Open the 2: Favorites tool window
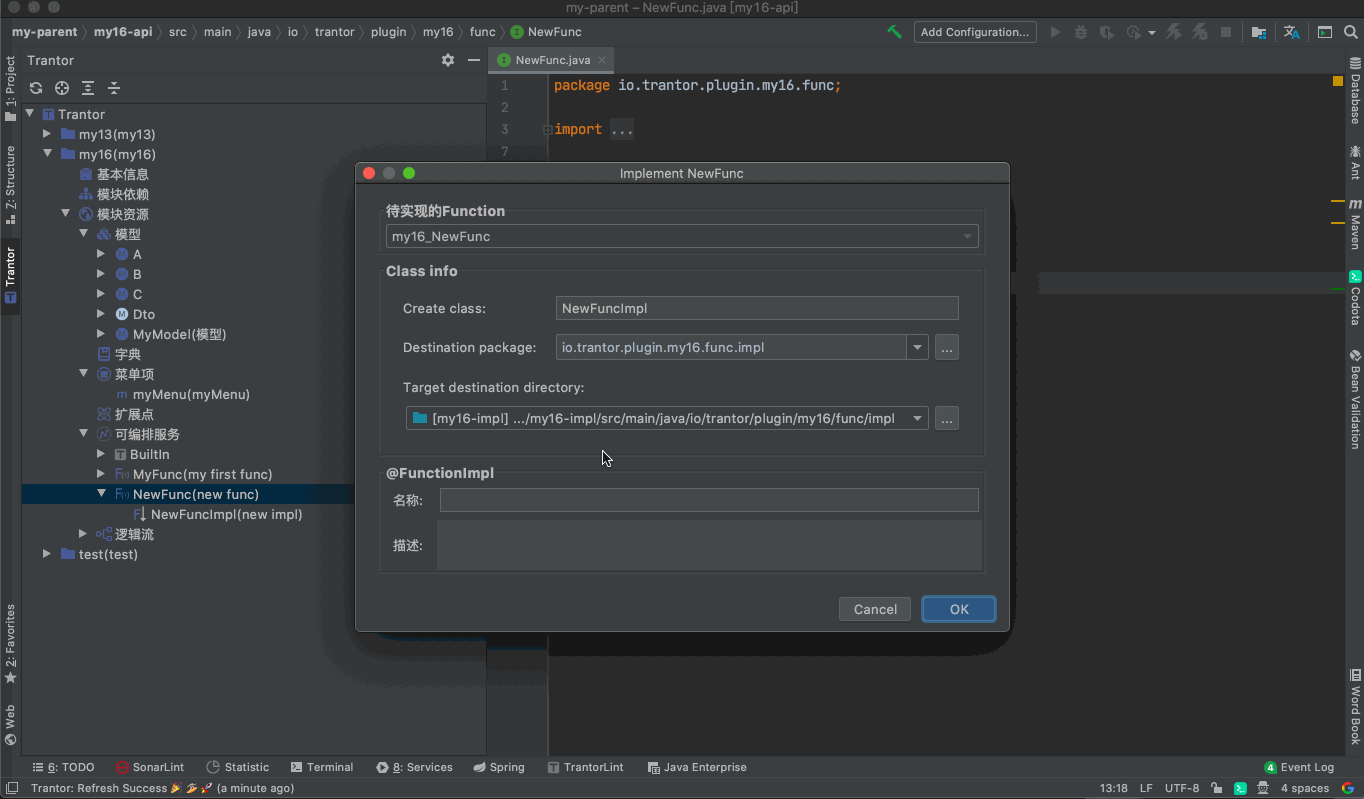This screenshot has height=799, width=1364. 10,644
